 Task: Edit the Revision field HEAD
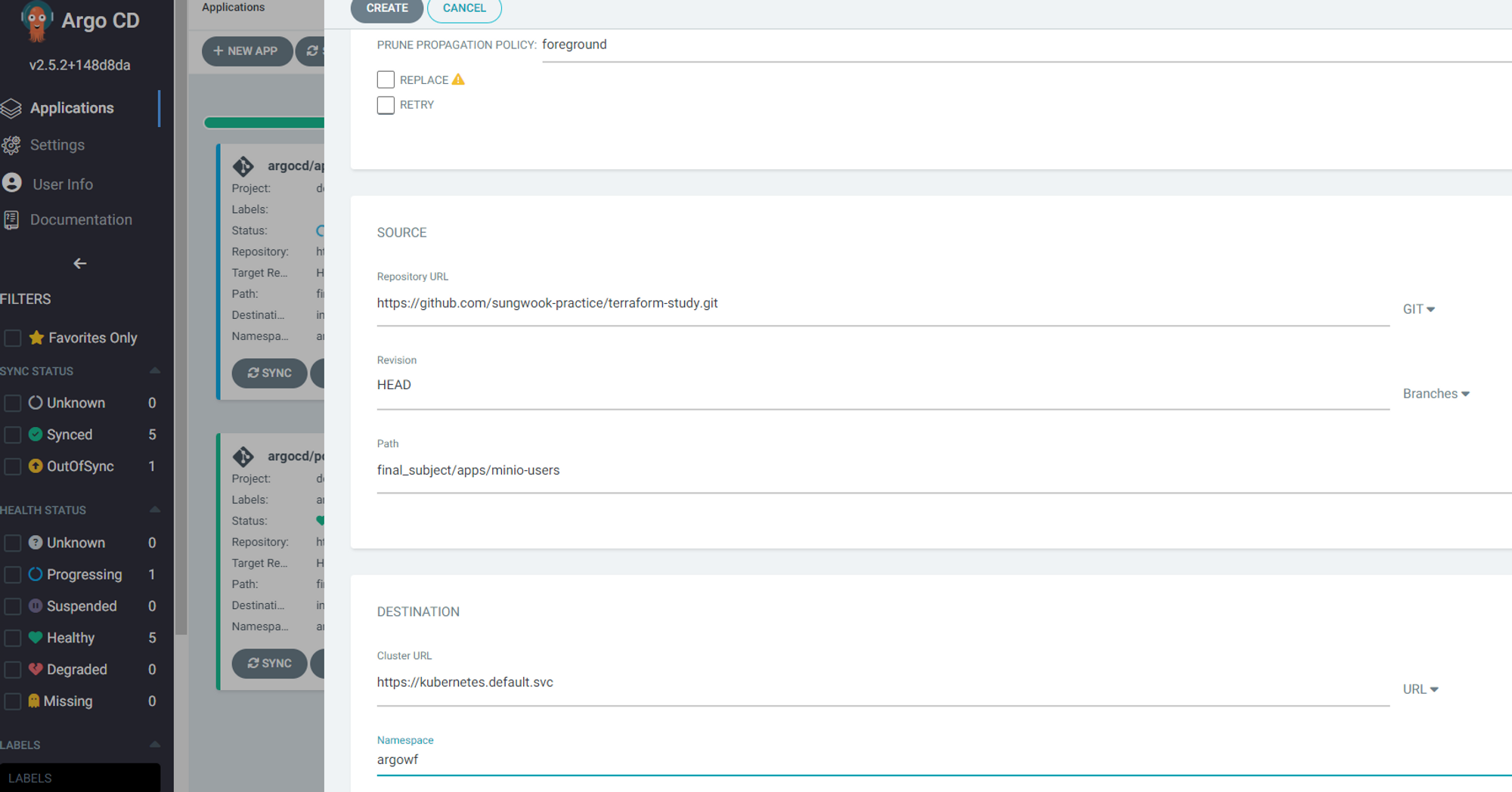[x=883, y=385]
